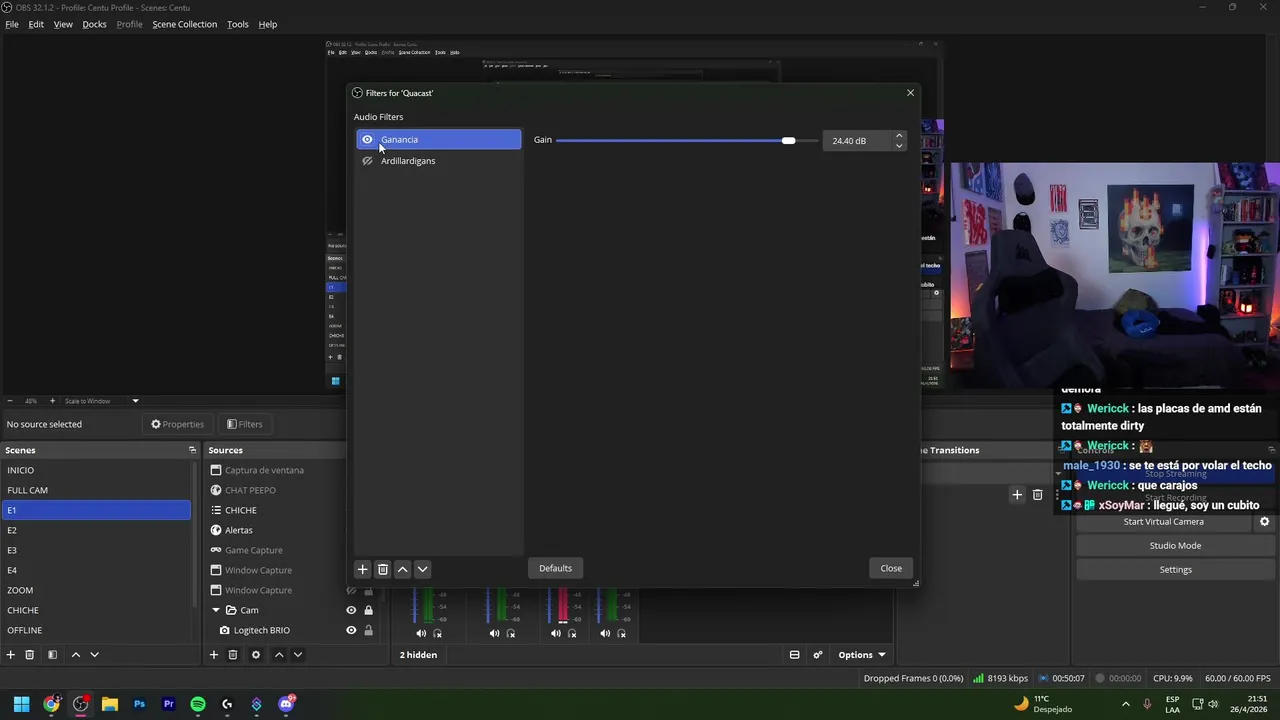Open Settings from Controls dock

click(1175, 570)
